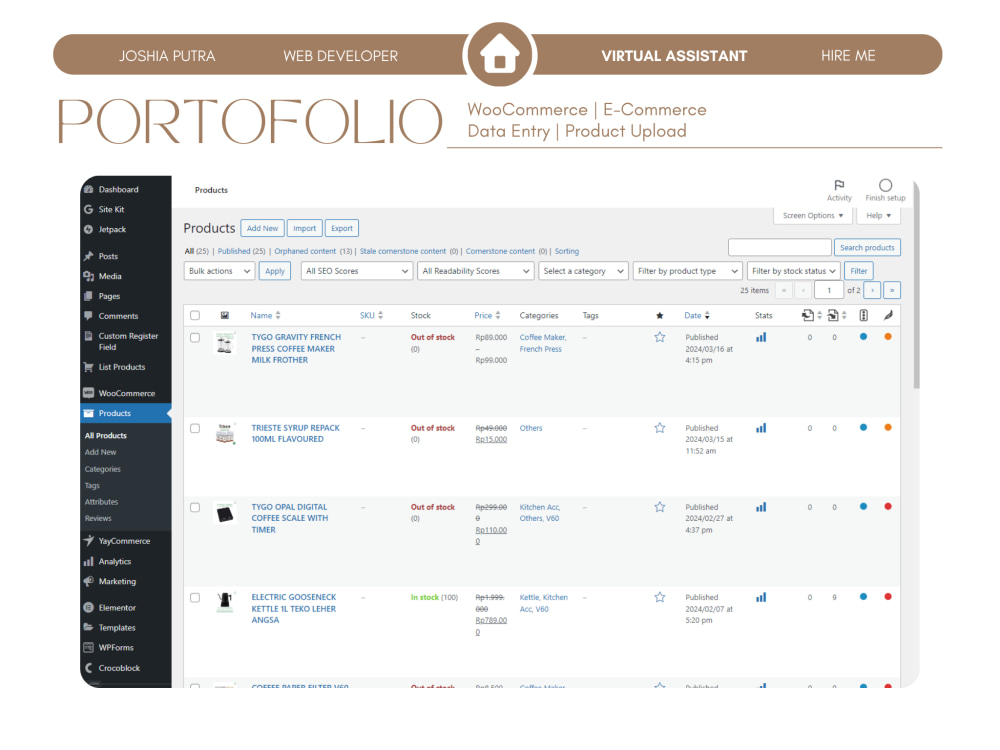Viewport: 1000px width, 750px height.
Task: Click the Apply bulk action button
Action: (x=275, y=270)
